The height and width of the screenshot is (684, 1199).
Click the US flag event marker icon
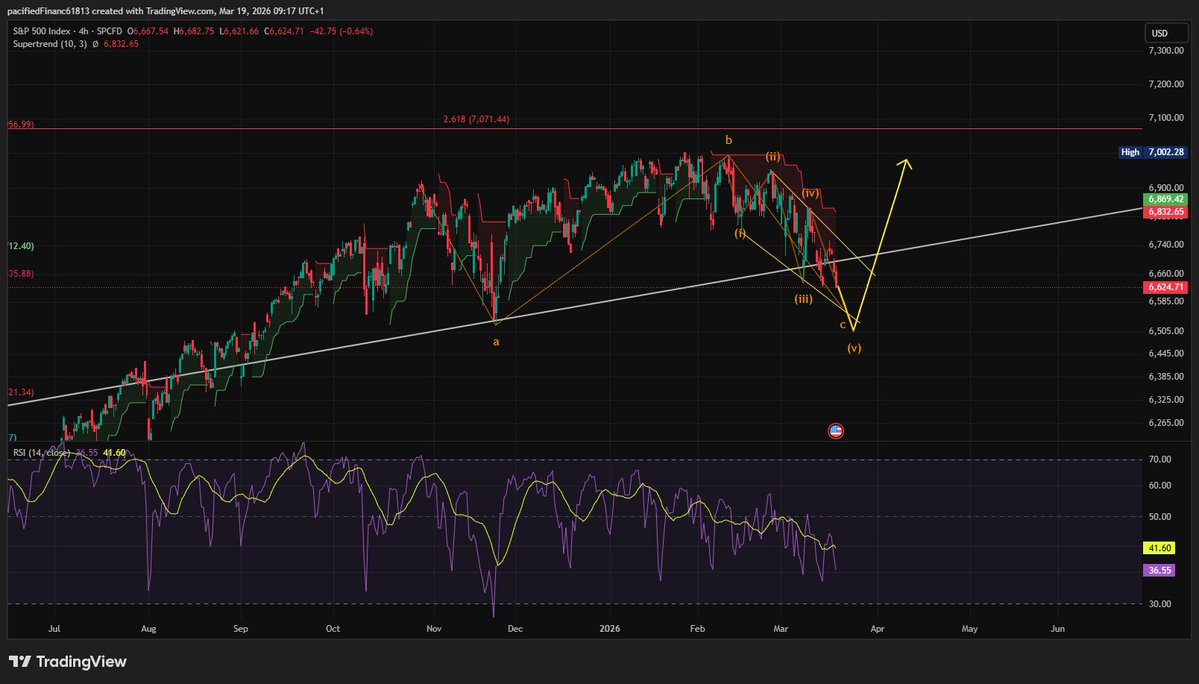pyautogui.click(x=836, y=431)
